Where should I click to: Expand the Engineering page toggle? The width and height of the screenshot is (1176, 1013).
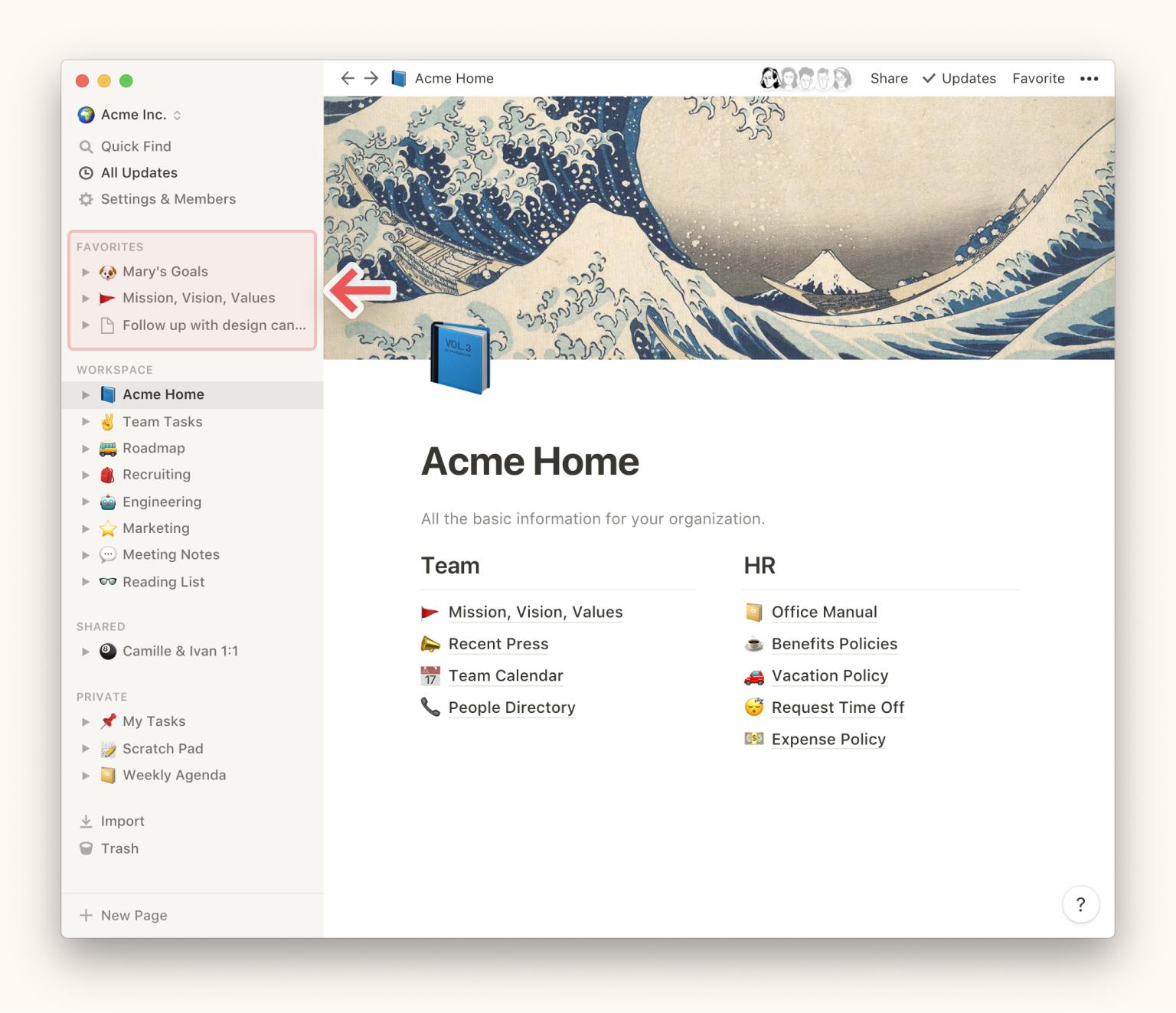pyautogui.click(x=86, y=502)
